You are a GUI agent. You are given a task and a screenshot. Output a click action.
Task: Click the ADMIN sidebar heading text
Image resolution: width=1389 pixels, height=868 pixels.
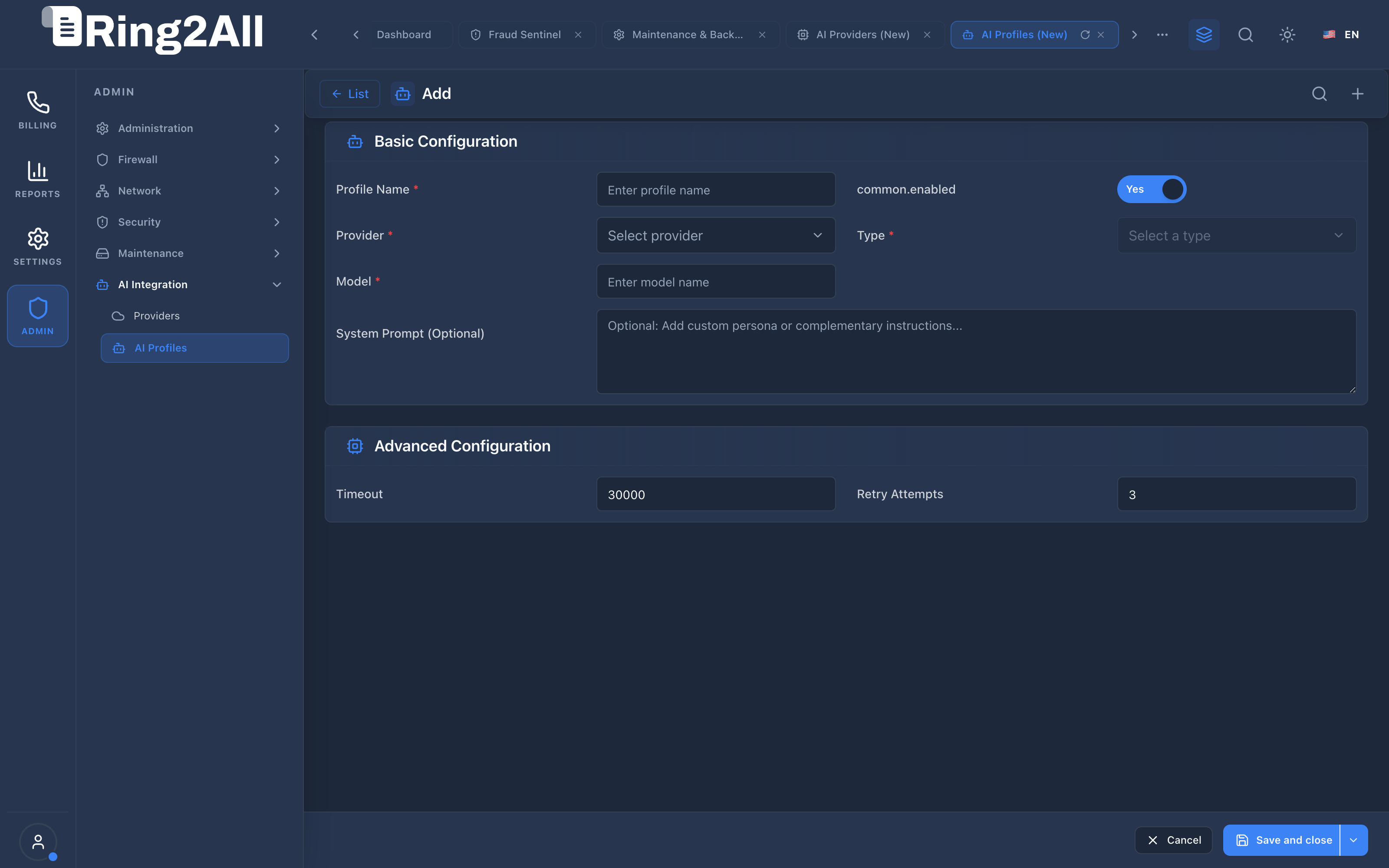tap(114, 92)
